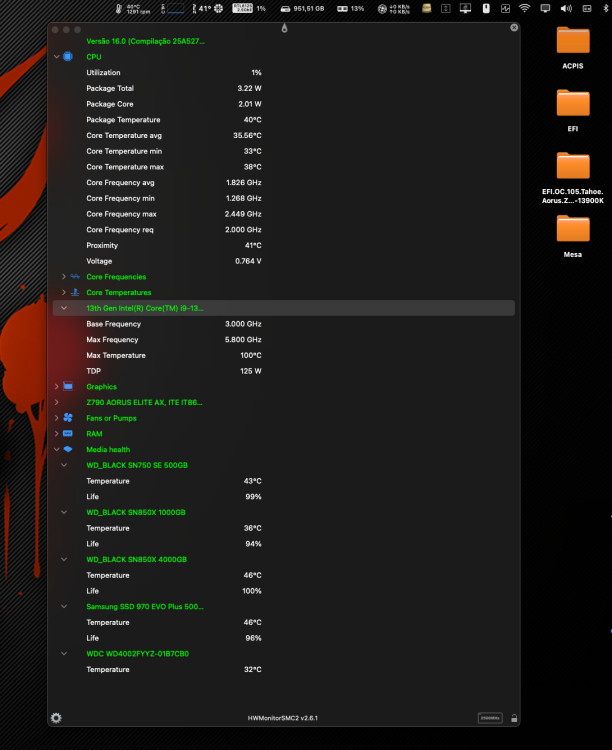Click the yellow chip menu bar icon
This screenshot has width=612, height=750.
coord(426,8)
